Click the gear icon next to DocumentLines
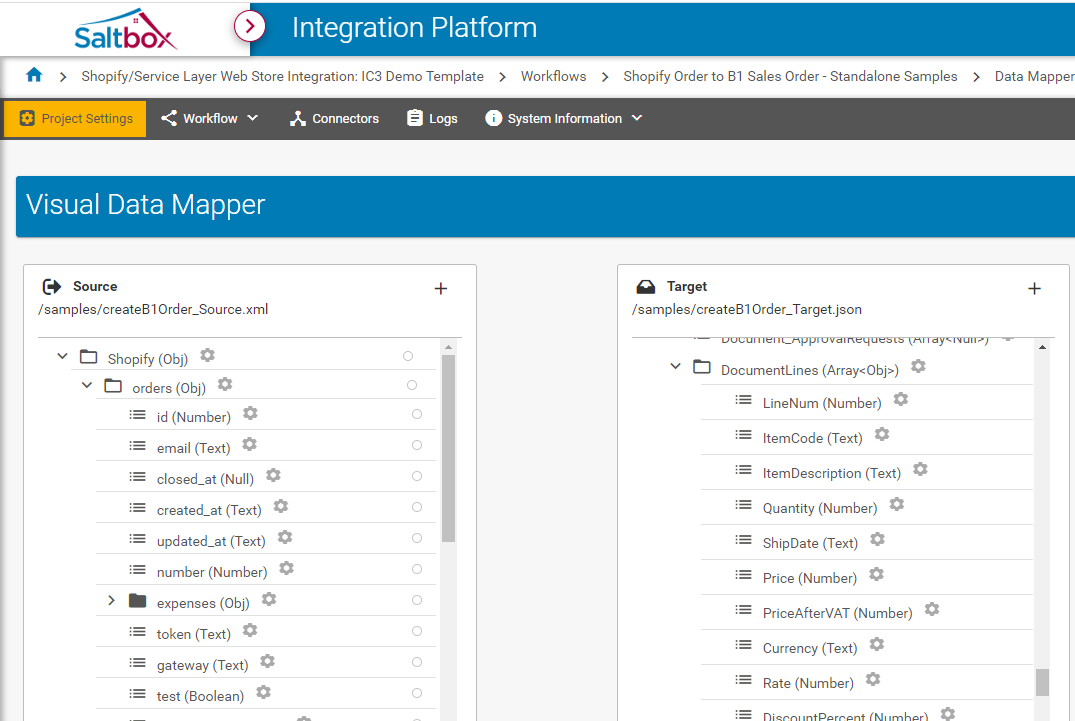The image size is (1075, 721). coord(918,367)
